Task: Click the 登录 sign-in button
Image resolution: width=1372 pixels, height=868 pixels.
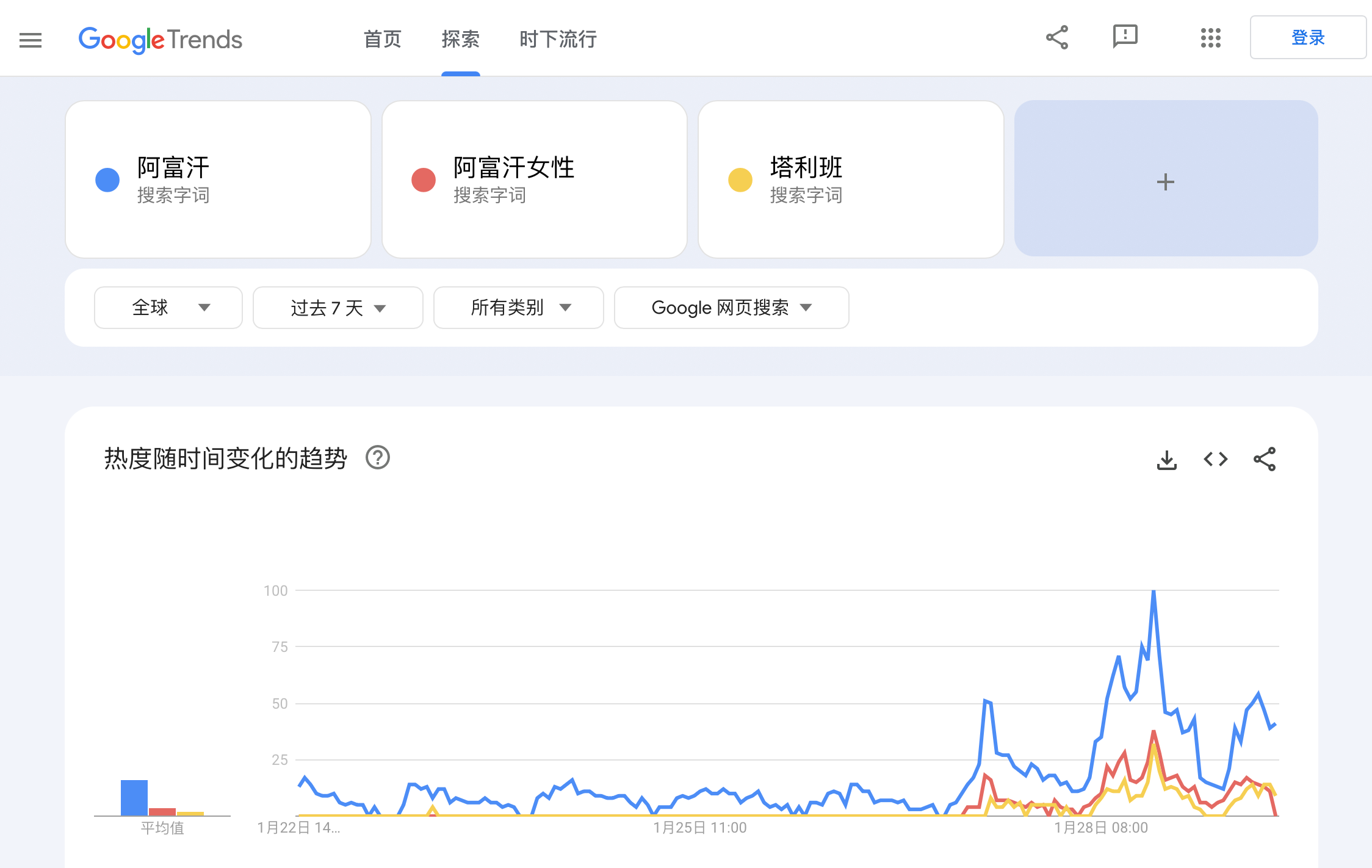Action: coord(1307,38)
